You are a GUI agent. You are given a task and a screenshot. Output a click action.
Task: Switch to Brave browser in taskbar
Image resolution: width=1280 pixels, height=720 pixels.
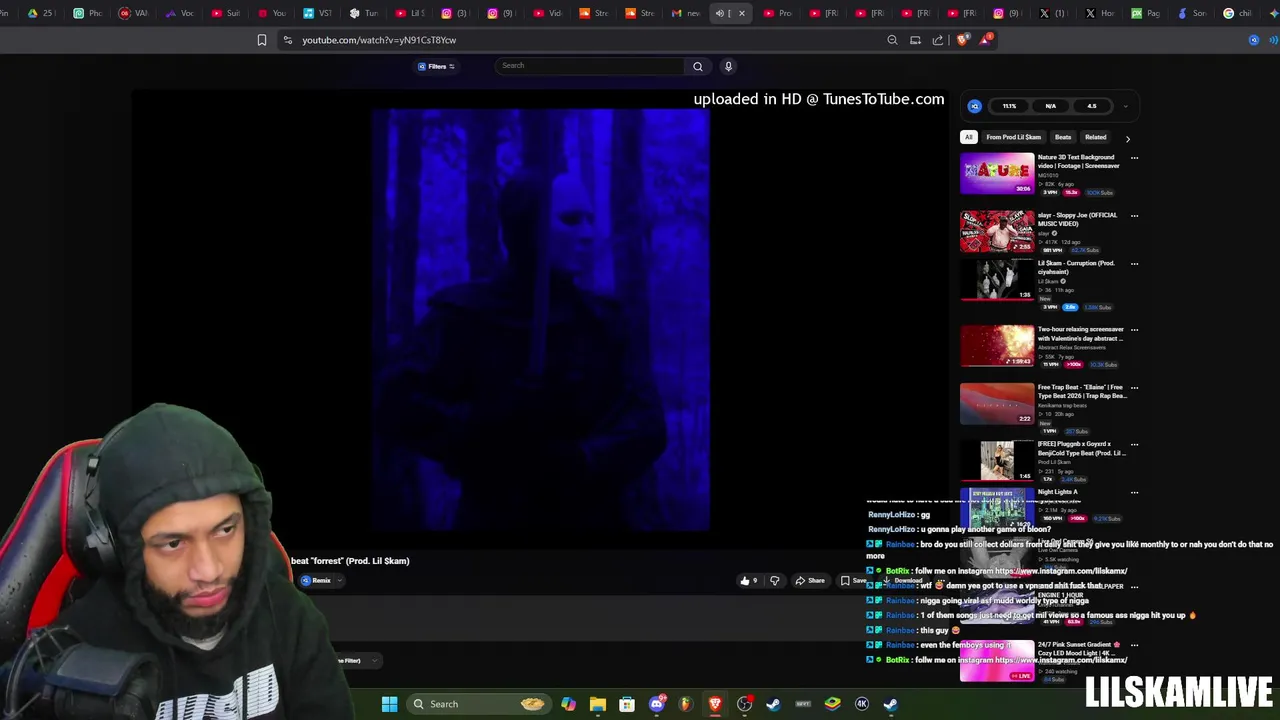click(715, 704)
